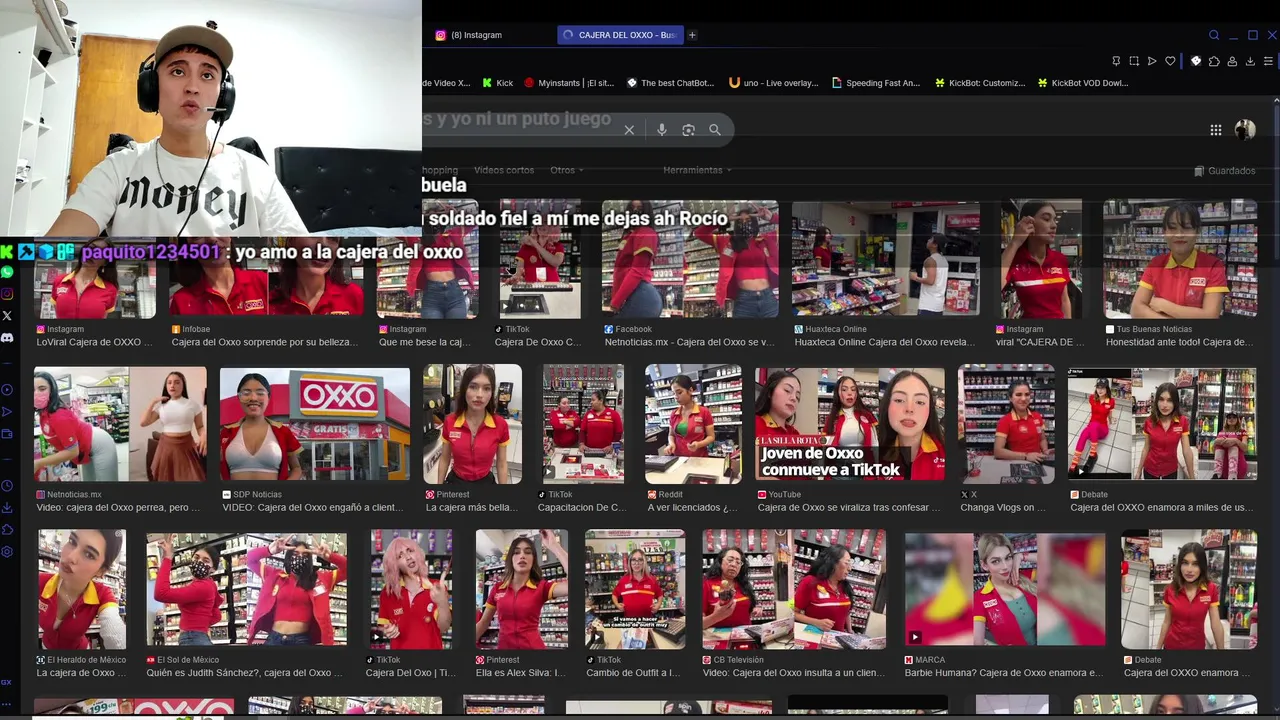Open downloads icon in the sidebar

pyautogui.click(x=7, y=508)
